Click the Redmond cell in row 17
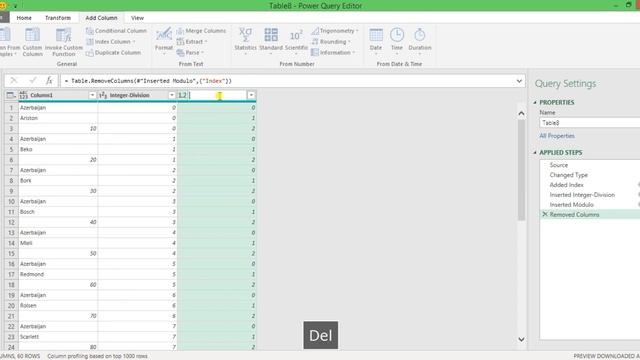Viewport: 640px width, 360px height. [x=58, y=274]
